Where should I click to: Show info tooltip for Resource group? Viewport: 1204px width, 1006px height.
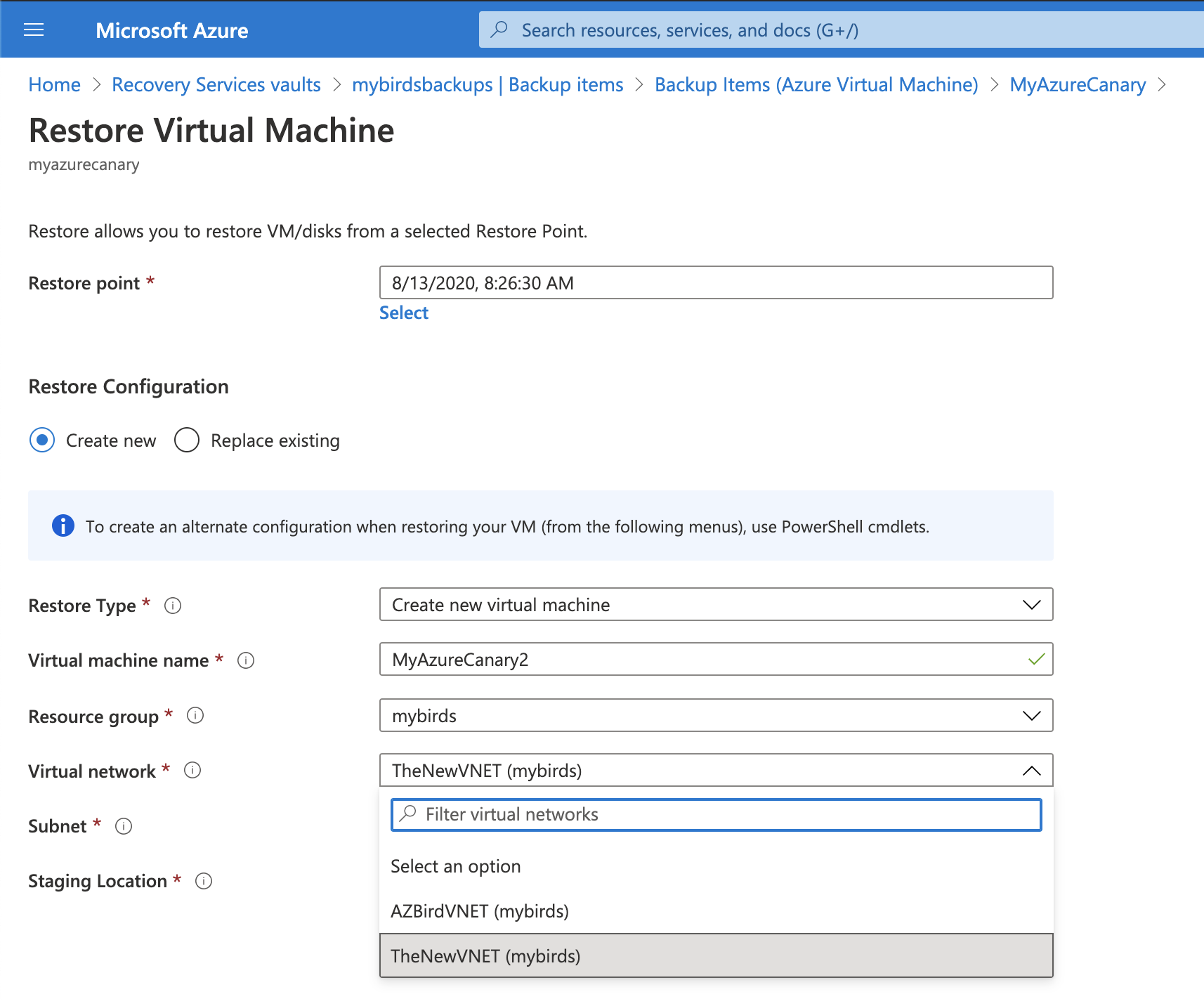(x=195, y=715)
